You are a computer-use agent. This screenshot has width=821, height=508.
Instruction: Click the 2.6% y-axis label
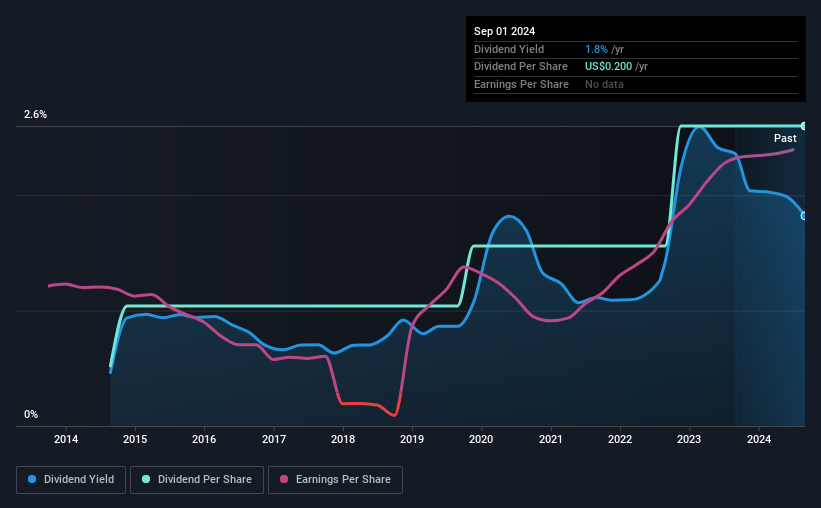[x=36, y=114]
